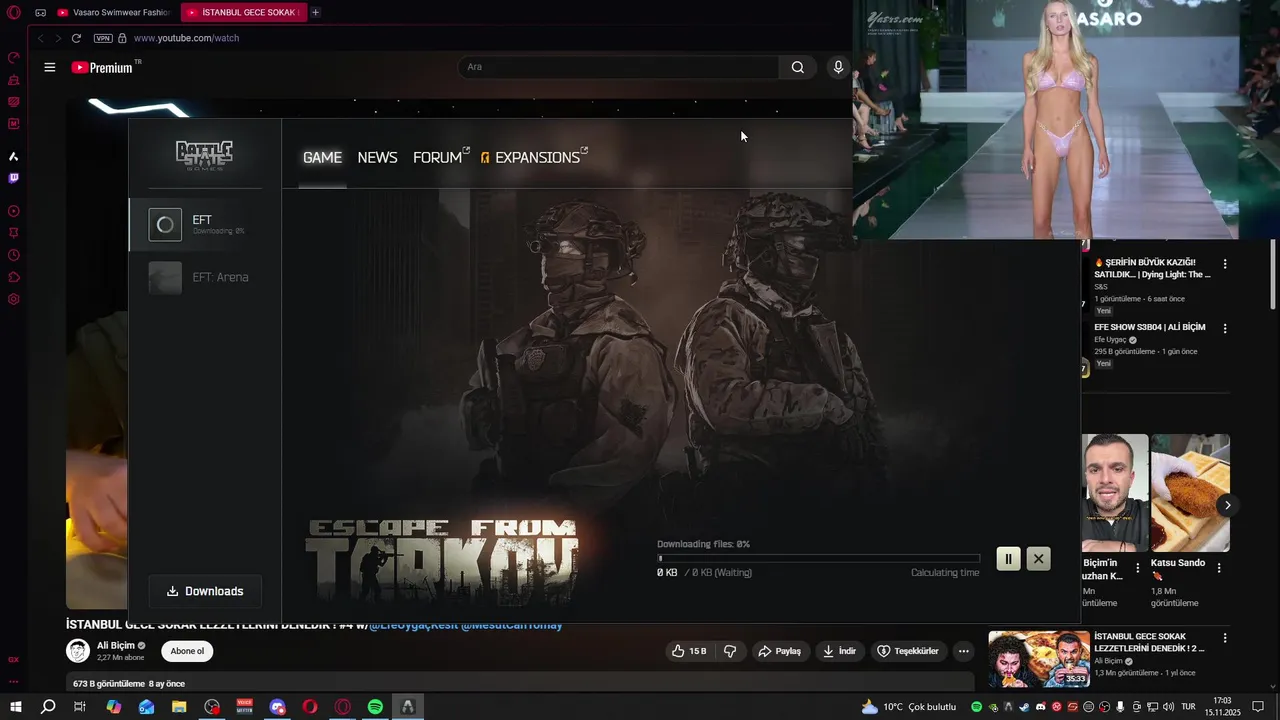Open the player icon in Opera sidebar
Viewport: 1280px width, 720px height.
pos(14,211)
